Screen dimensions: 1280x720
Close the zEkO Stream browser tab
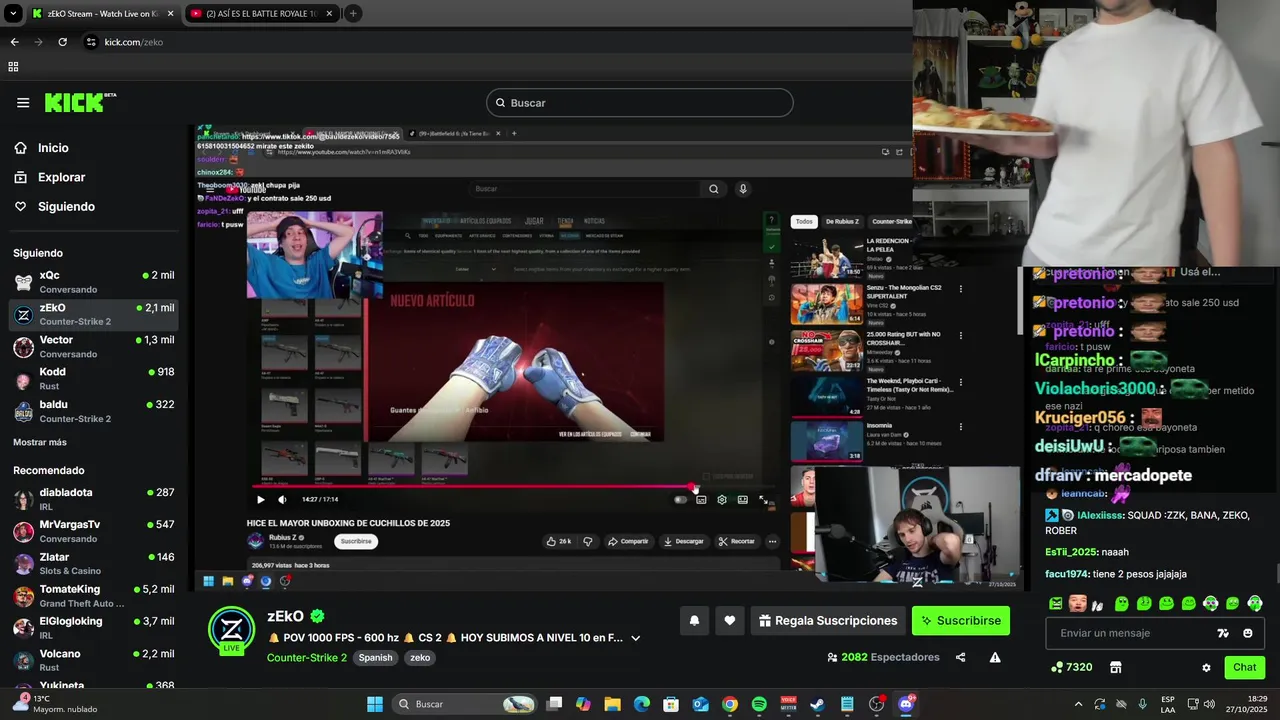click(170, 13)
